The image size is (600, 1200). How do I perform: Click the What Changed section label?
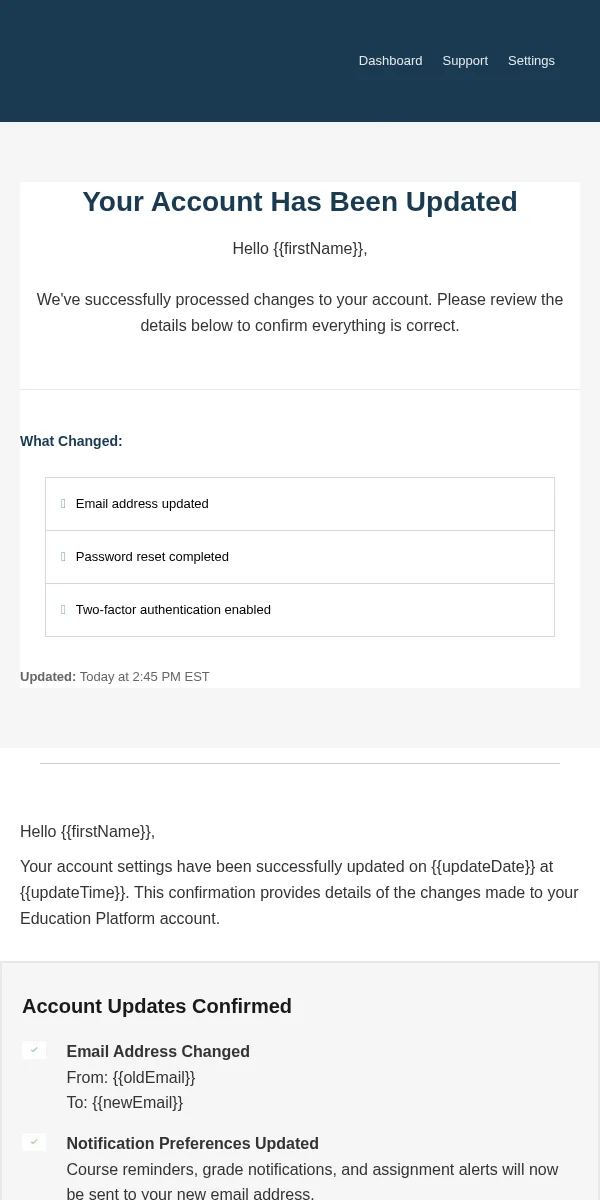(x=71, y=441)
